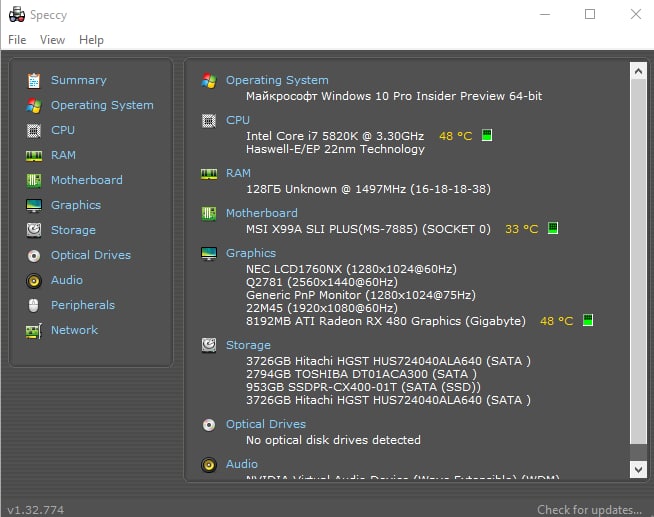654x517 pixels.
Task: Click the chip icon beside CPU heading in main panel
Action: click(209, 121)
